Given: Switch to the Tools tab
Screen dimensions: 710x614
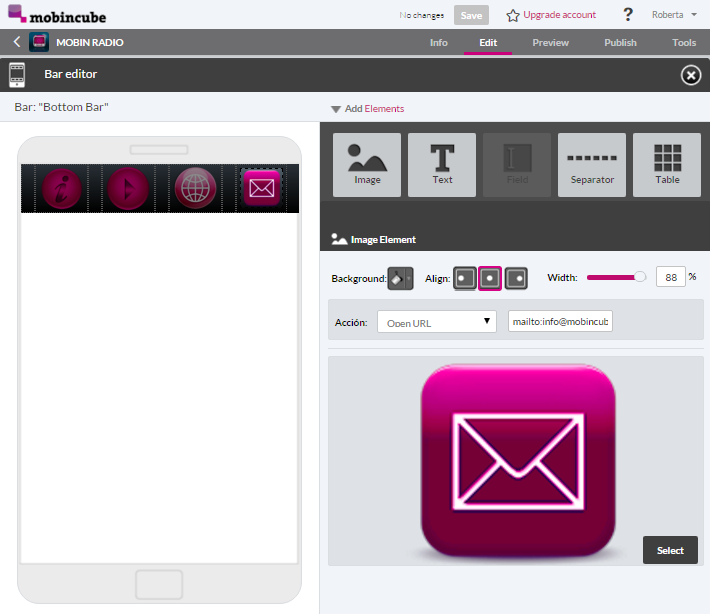Looking at the screenshot, I should 684,43.
